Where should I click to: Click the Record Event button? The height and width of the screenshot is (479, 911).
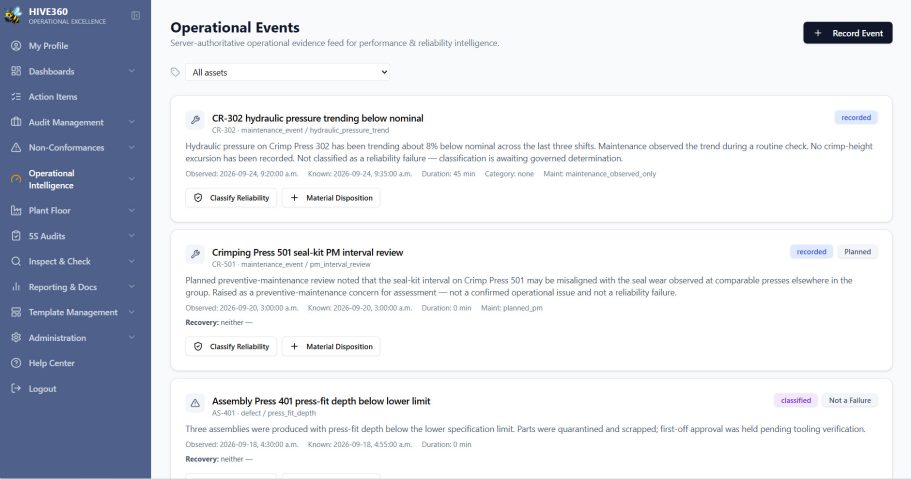click(x=848, y=33)
